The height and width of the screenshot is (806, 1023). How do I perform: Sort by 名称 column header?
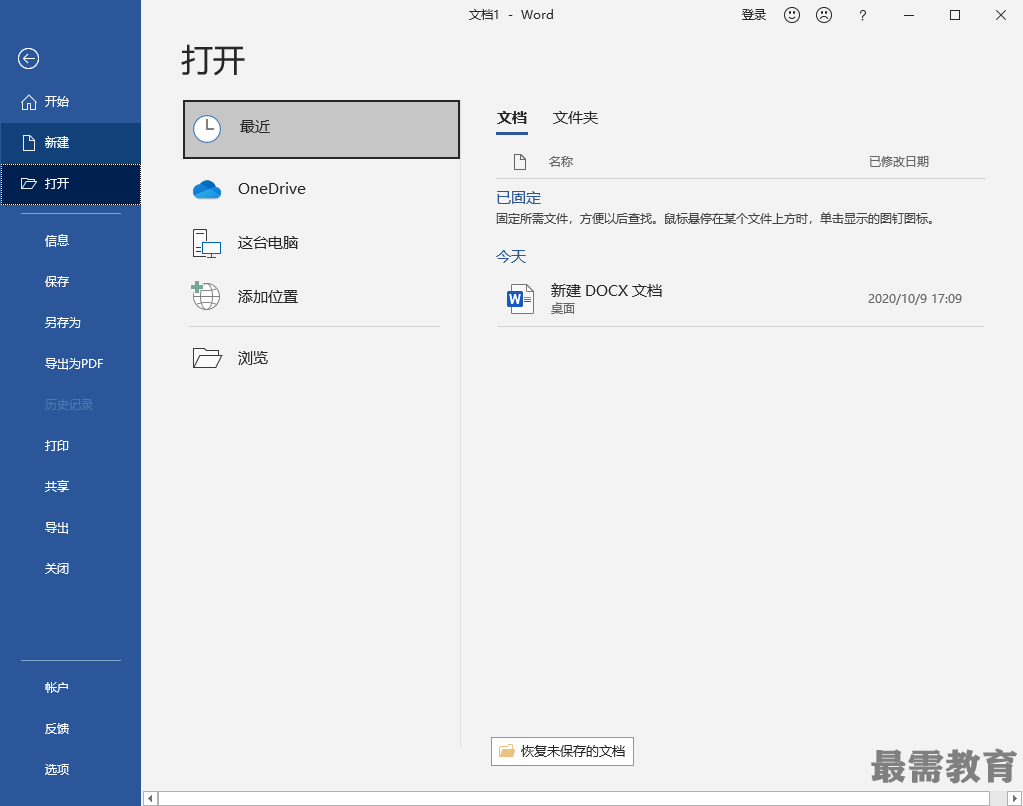560,162
